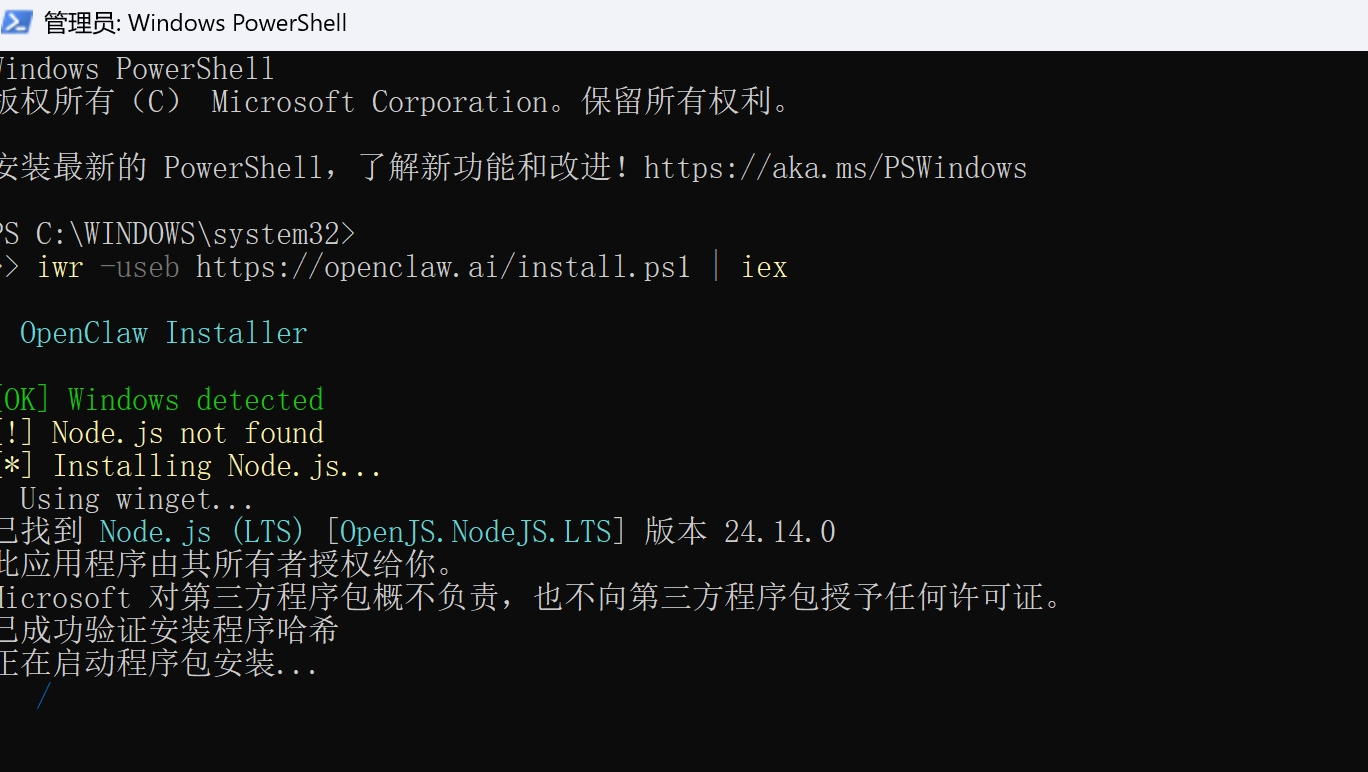Image resolution: width=1368 pixels, height=772 pixels.
Task: Click the version number 24.14.0
Action: click(780, 532)
